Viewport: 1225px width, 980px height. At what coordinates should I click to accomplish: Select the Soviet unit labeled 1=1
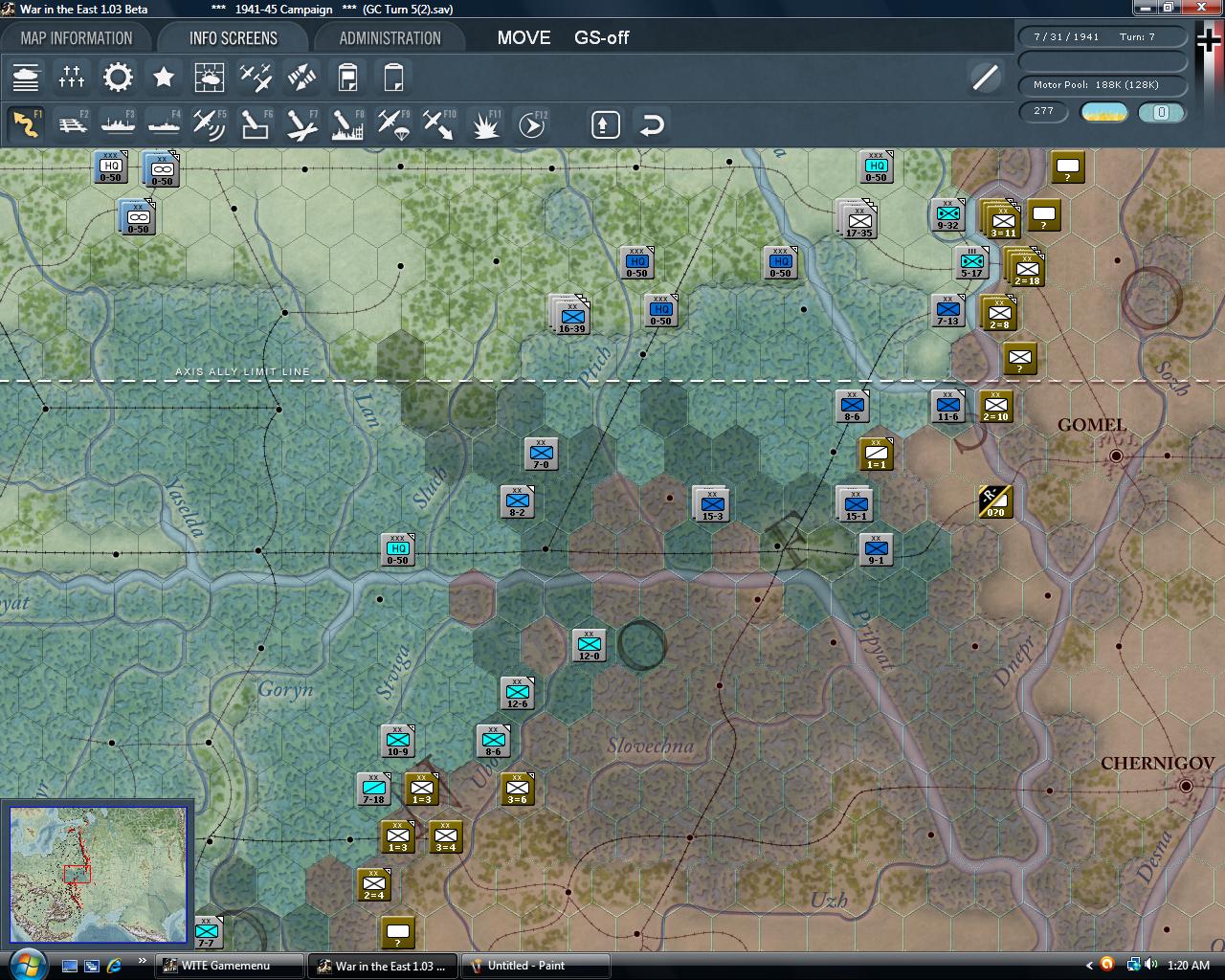pyautogui.click(x=876, y=455)
